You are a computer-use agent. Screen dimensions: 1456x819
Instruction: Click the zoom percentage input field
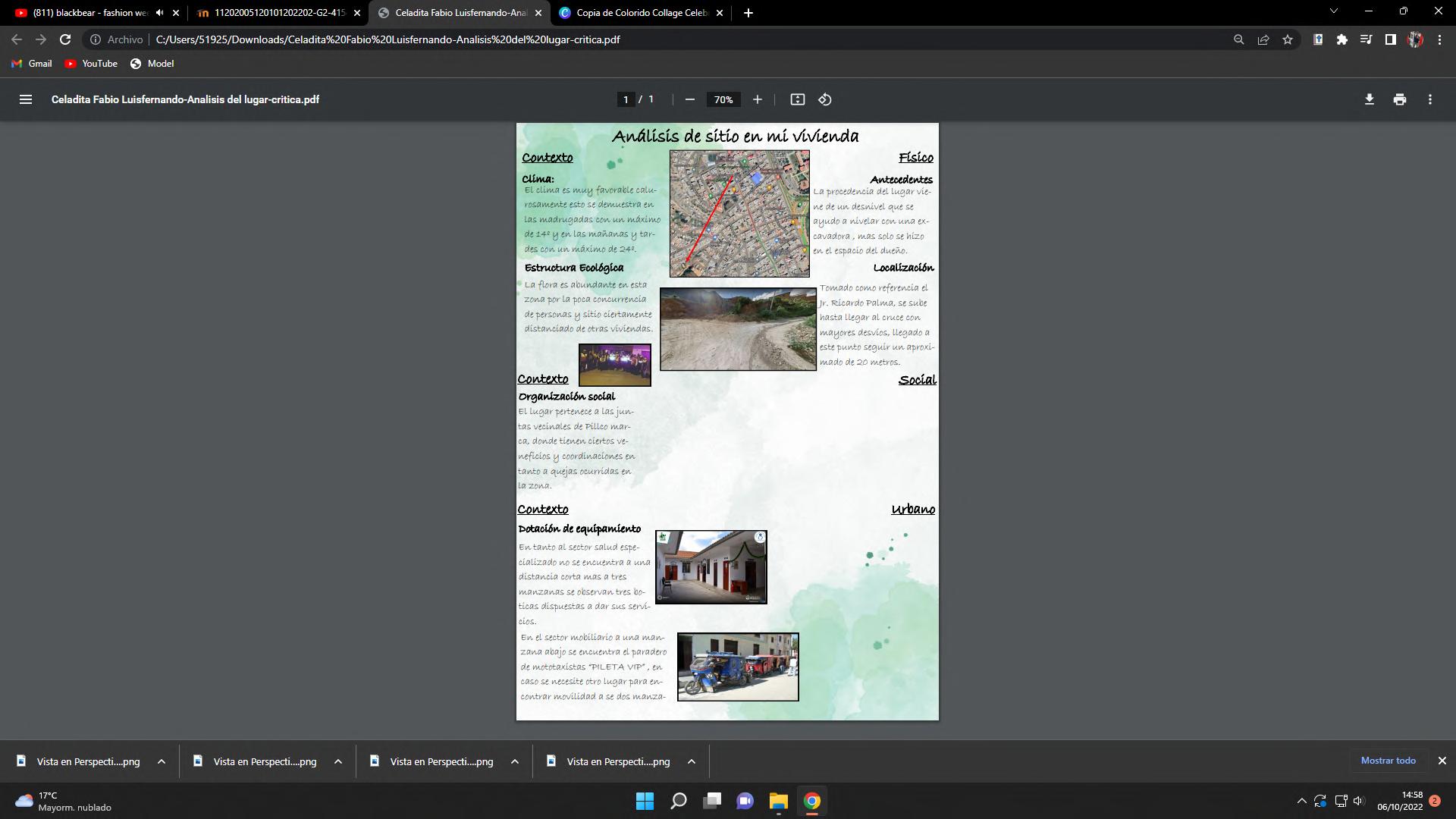tap(723, 99)
